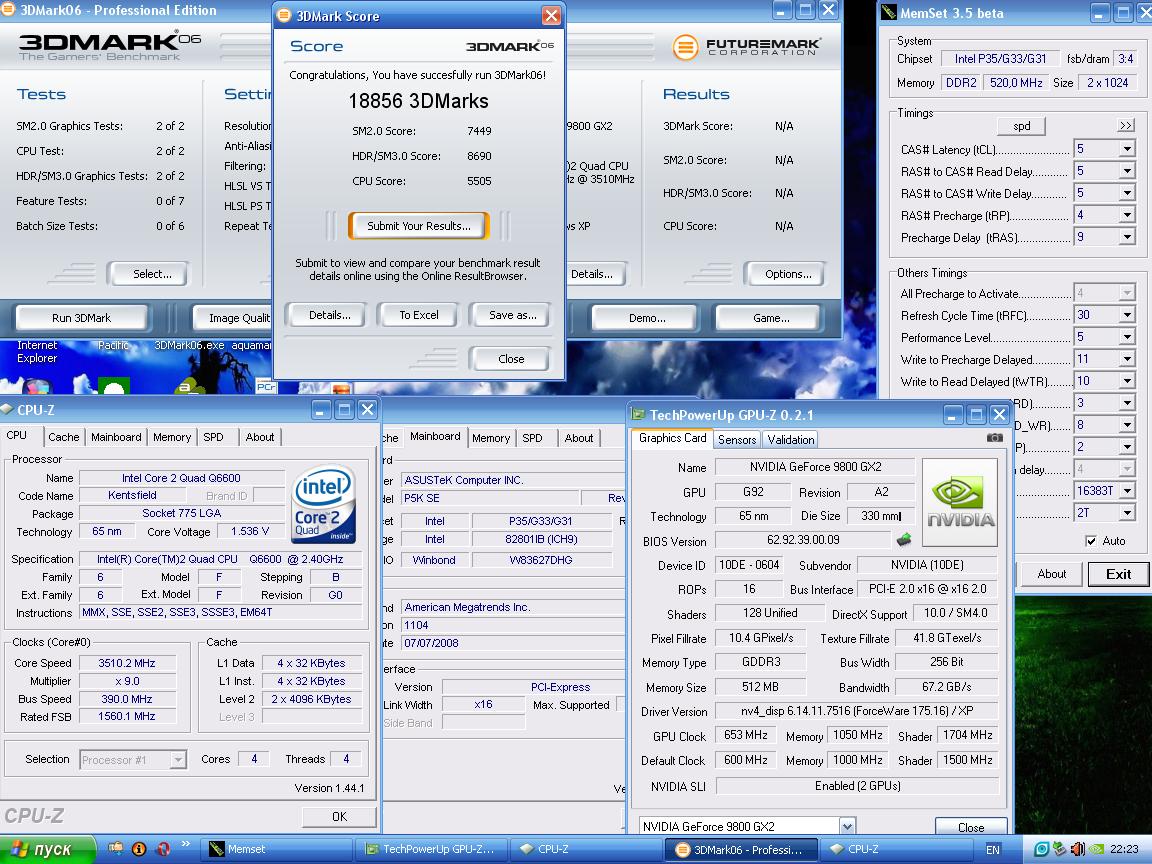Screen dimensions: 1152x864
Task: Open the RAS# to CAS# Read Delay dropdown
Action: [x=1127, y=171]
